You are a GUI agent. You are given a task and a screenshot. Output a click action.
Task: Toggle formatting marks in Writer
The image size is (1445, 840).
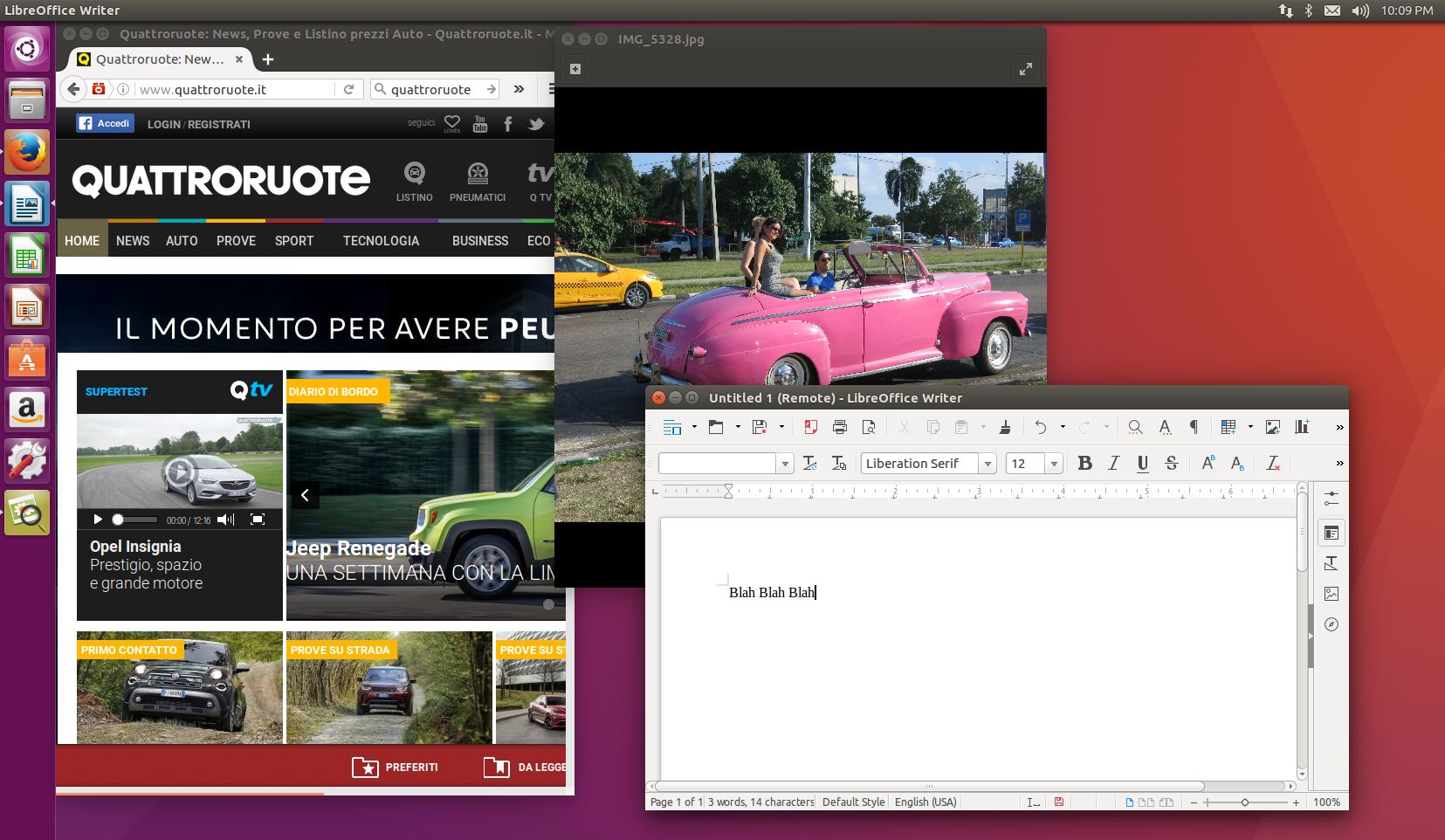click(x=1194, y=427)
